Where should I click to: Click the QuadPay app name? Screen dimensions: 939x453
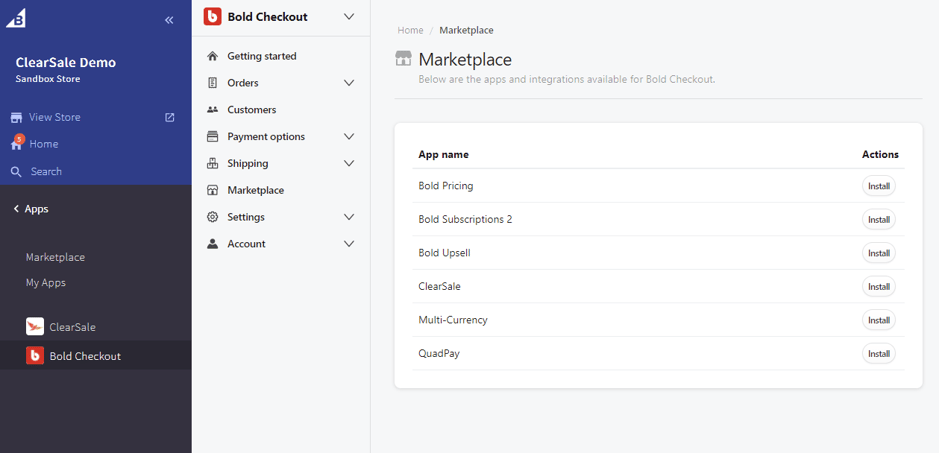tap(439, 354)
